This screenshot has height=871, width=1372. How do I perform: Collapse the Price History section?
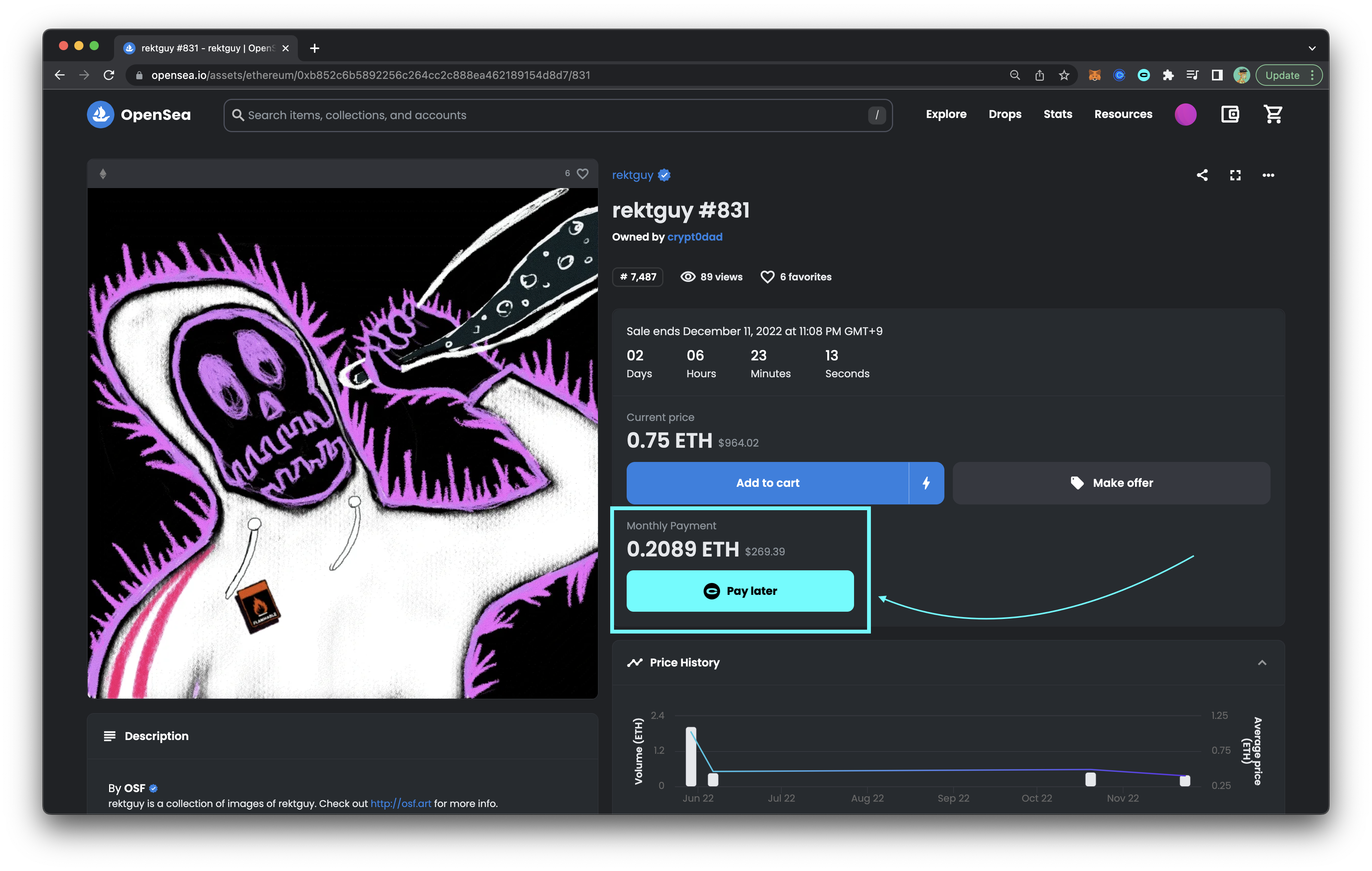(1261, 662)
